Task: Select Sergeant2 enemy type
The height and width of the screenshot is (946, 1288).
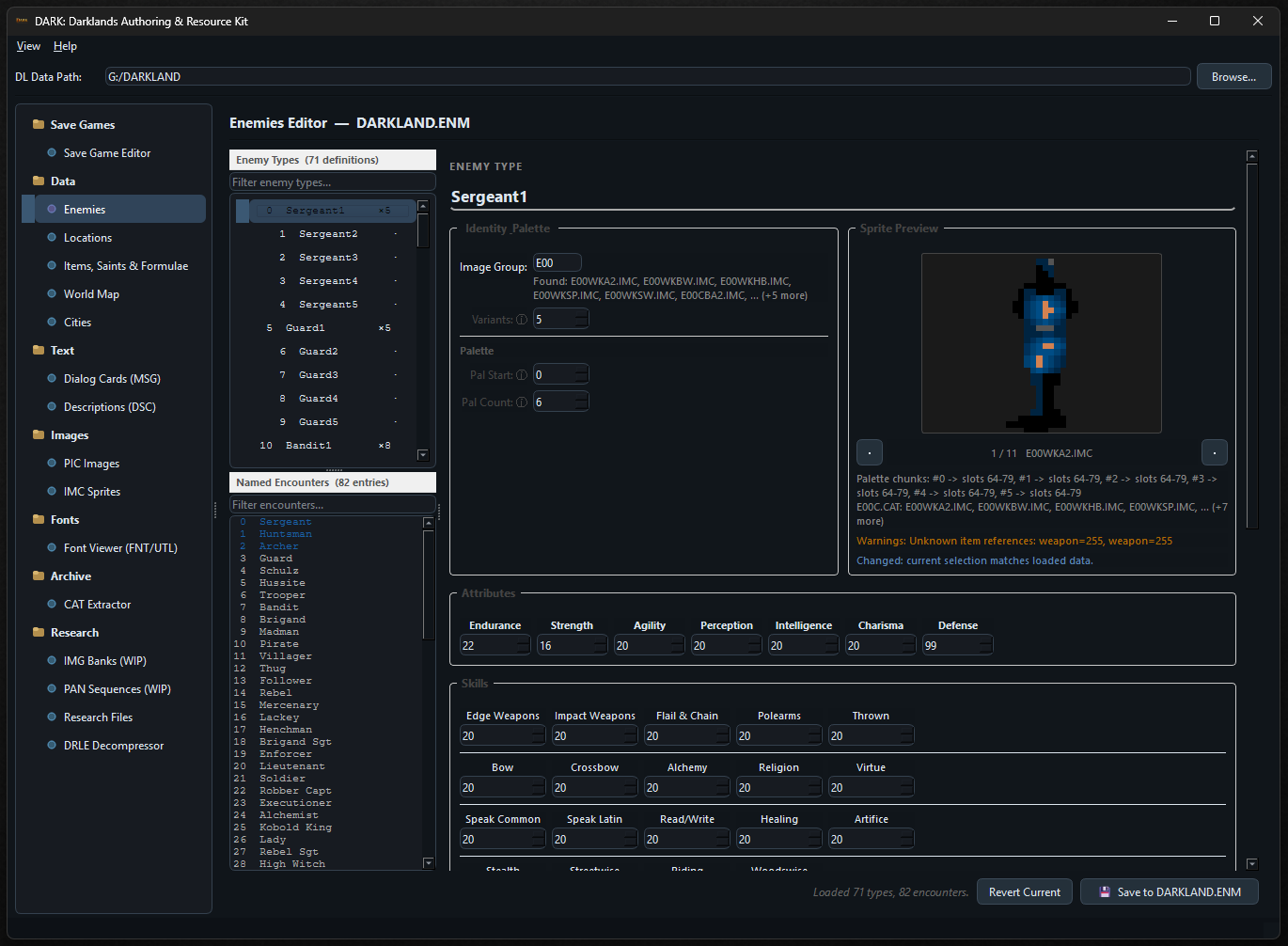Action: [326, 234]
